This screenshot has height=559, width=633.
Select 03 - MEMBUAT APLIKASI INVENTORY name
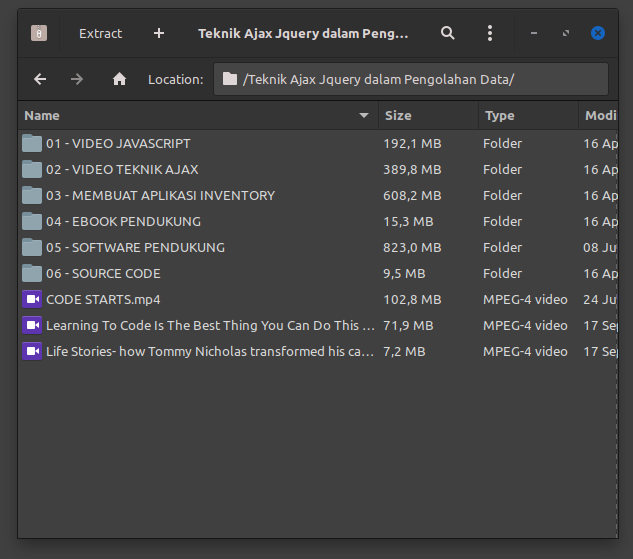[x=160, y=196]
